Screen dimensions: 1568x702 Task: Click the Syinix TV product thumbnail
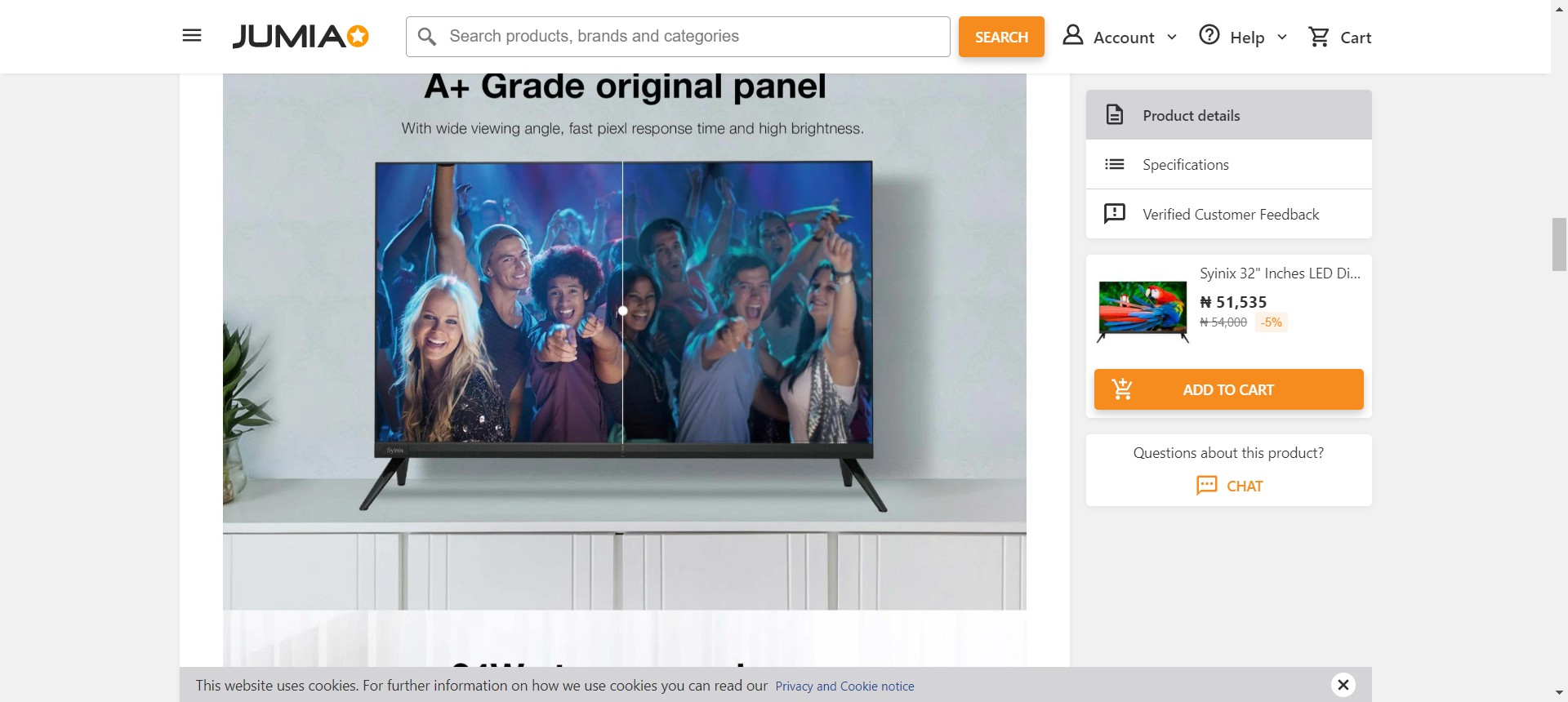tap(1143, 311)
